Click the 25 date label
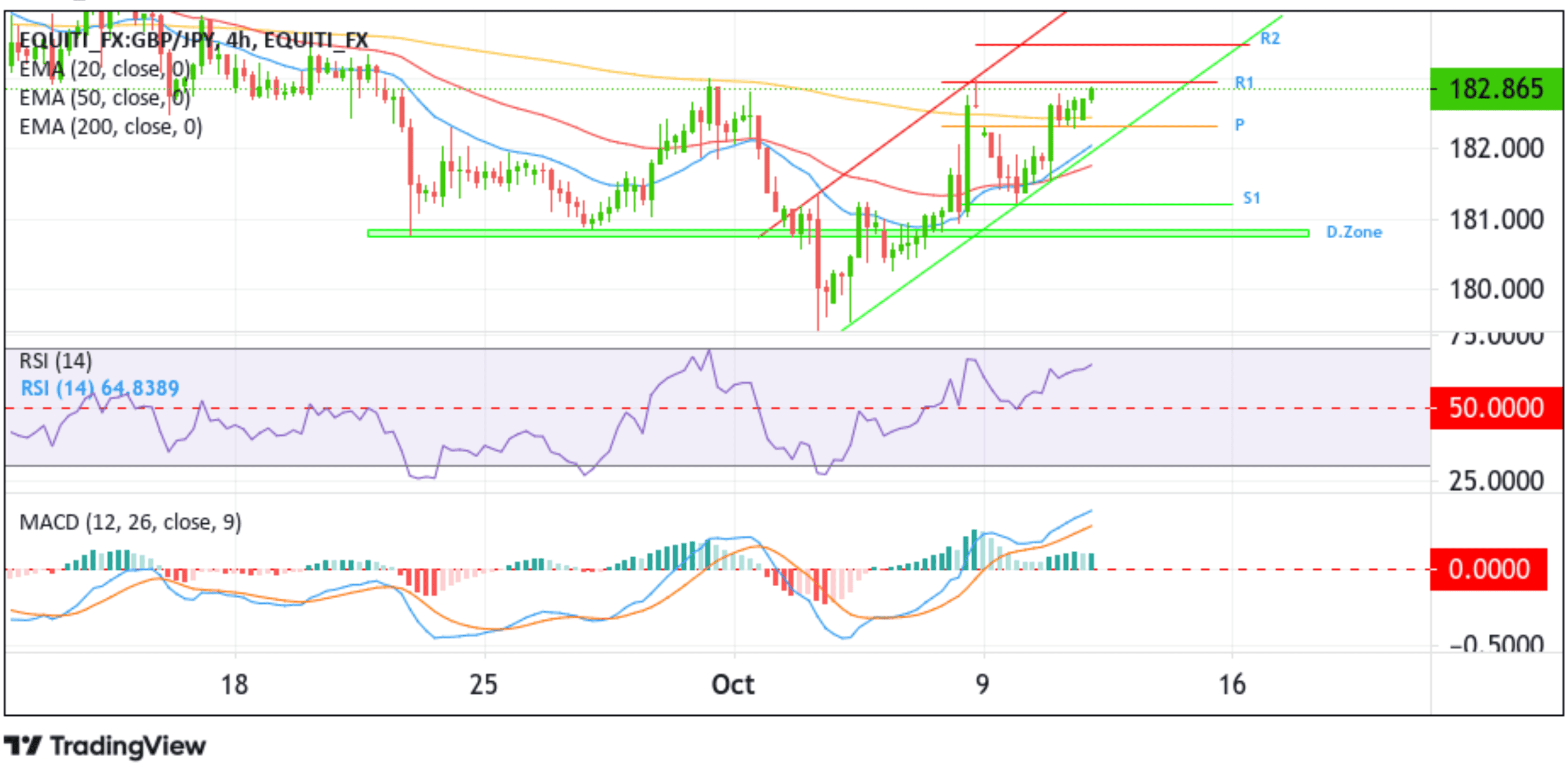This screenshot has width=1568, height=781. coord(483,685)
